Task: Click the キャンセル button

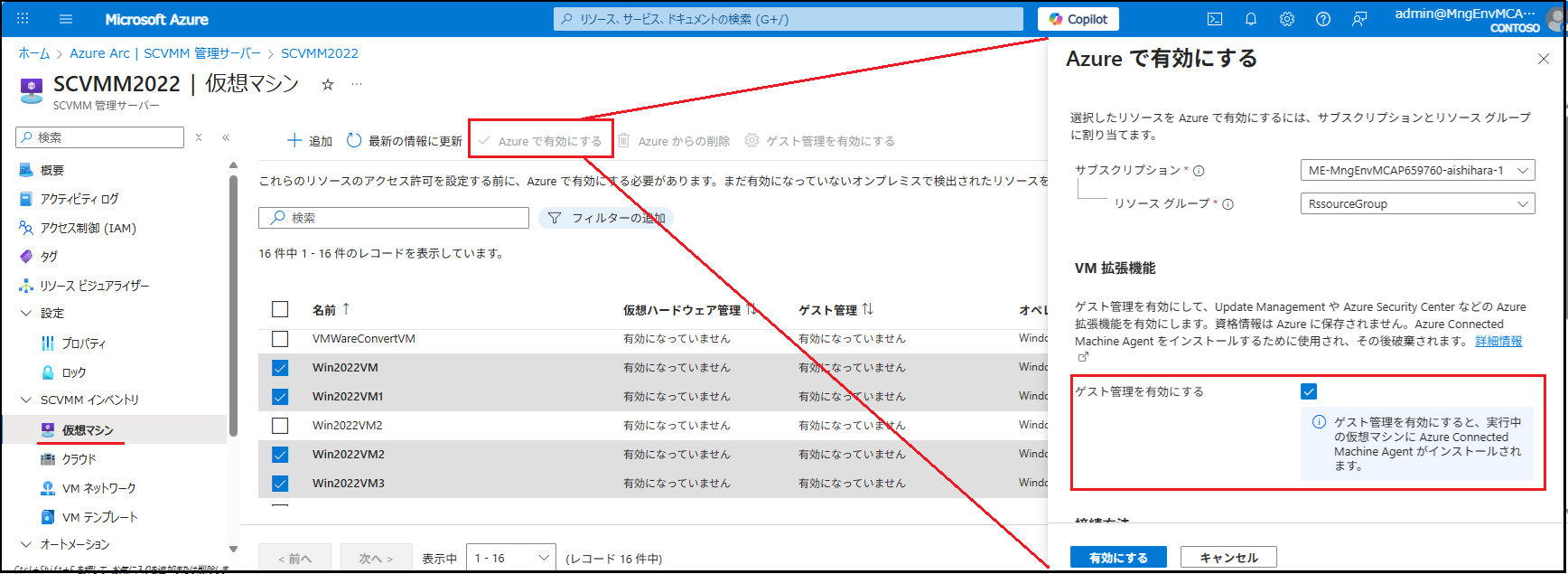Action: pos(1227,558)
